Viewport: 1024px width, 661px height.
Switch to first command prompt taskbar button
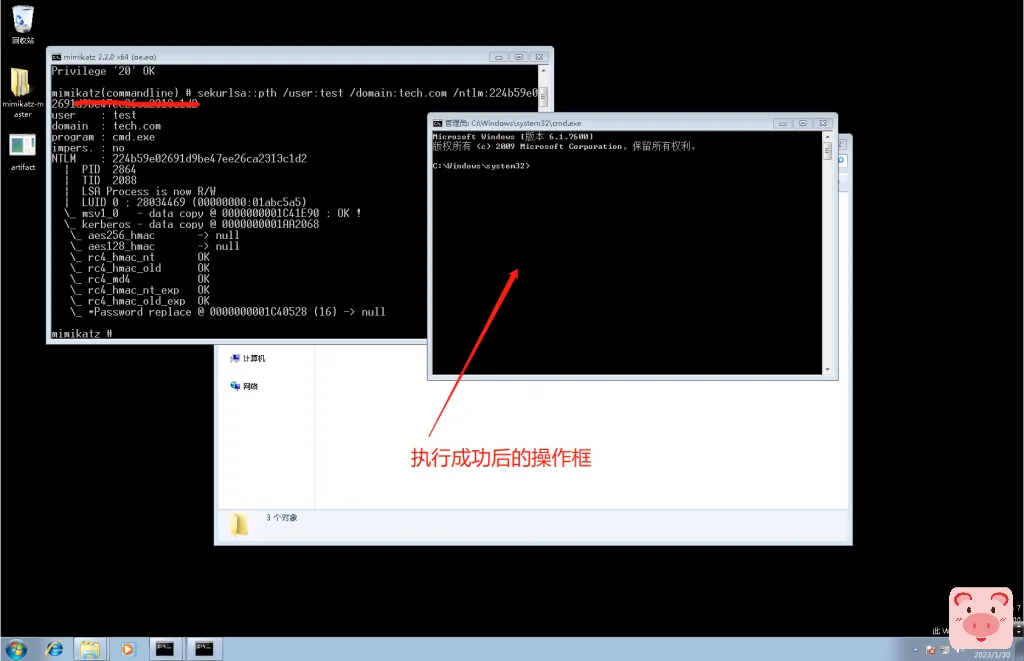point(165,649)
